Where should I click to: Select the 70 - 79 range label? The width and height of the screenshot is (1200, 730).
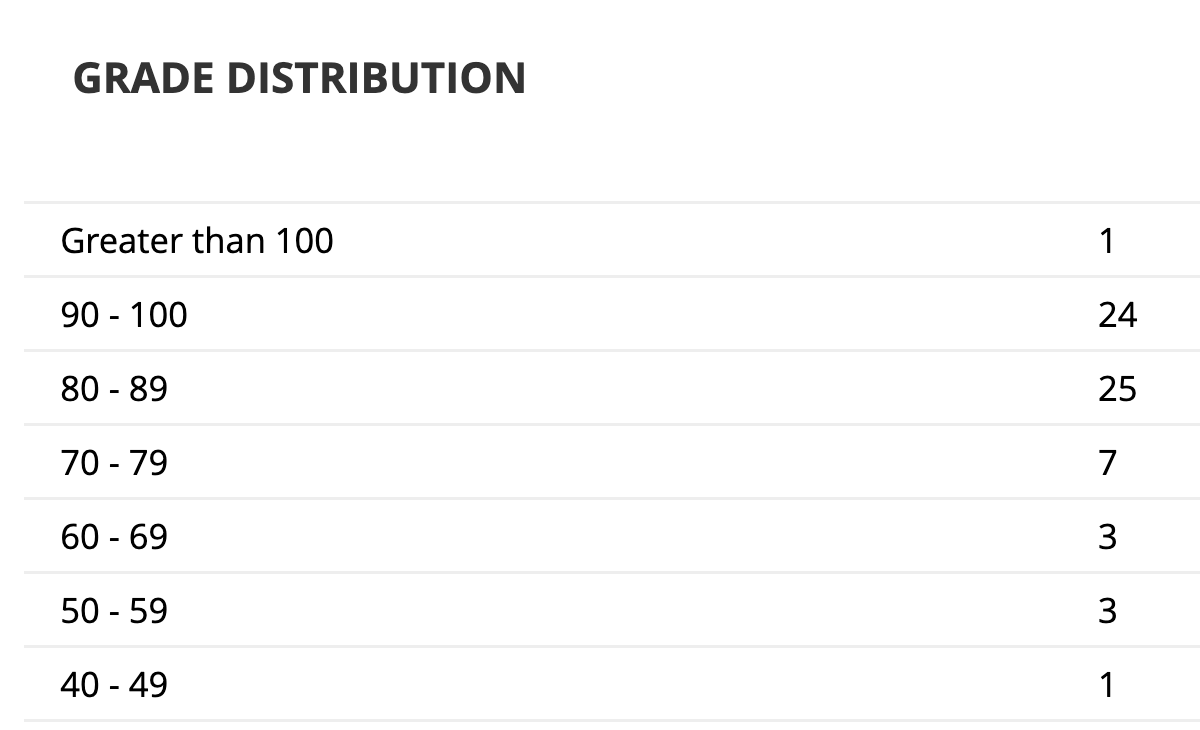(x=114, y=463)
